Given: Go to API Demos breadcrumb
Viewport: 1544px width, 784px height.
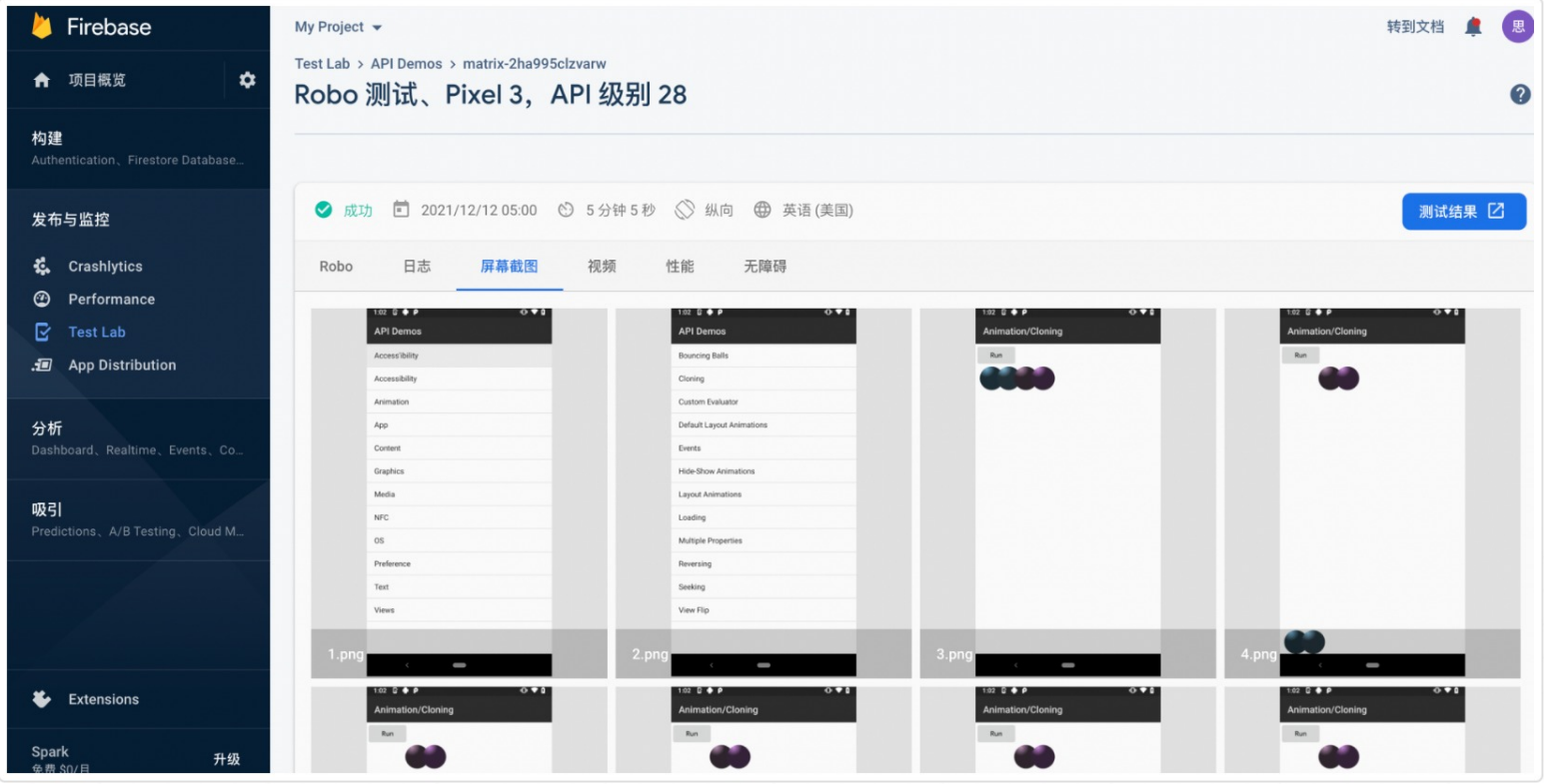Looking at the screenshot, I should [x=406, y=63].
